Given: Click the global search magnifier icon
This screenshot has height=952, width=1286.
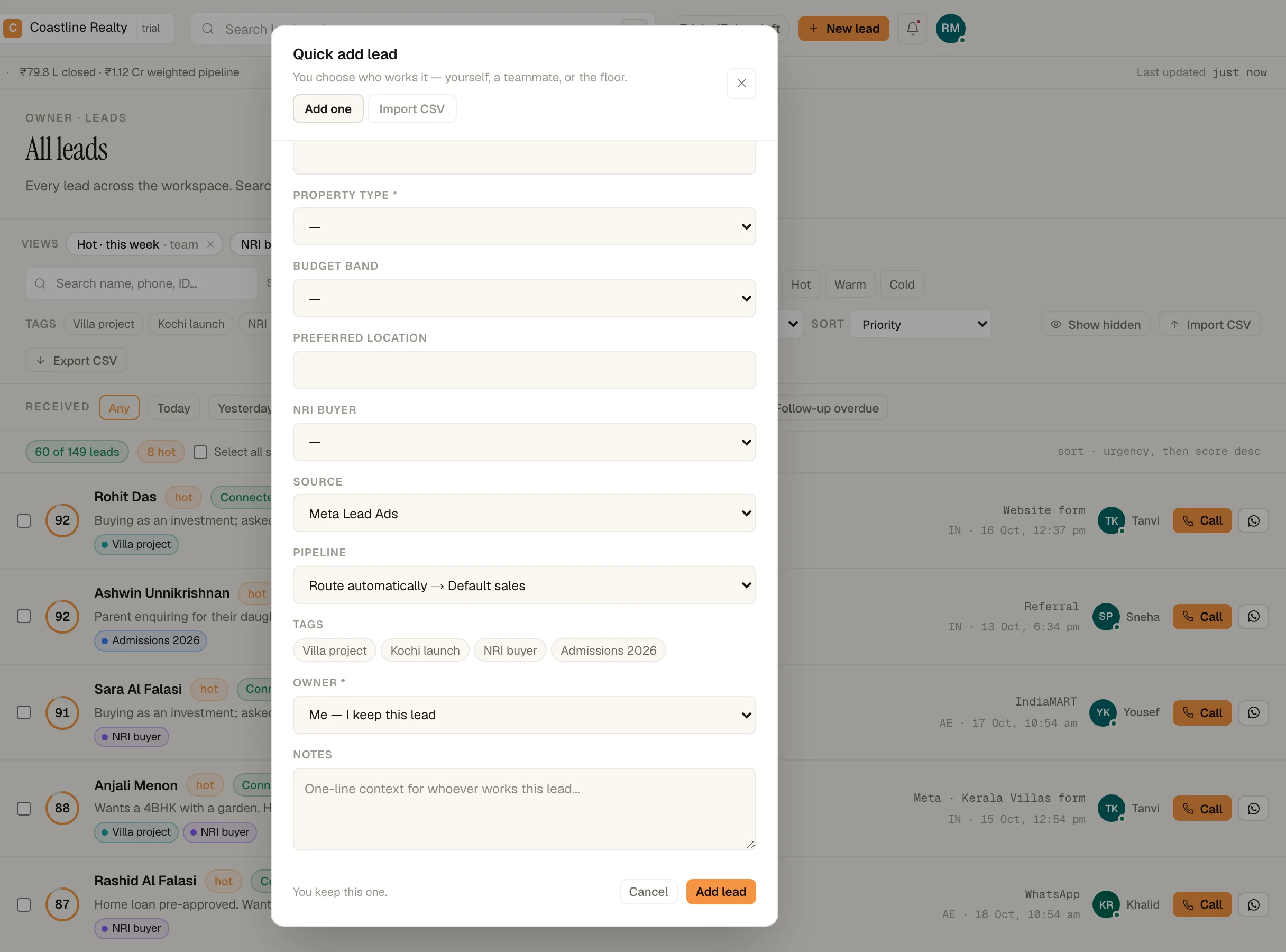Looking at the screenshot, I should (x=208, y=29).
